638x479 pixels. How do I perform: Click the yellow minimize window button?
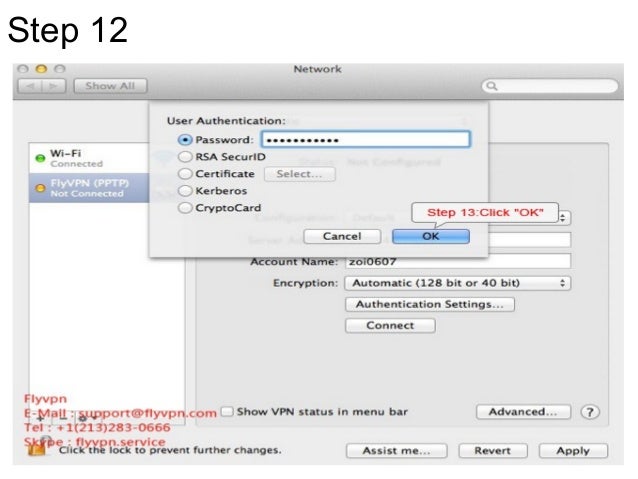(x=41, y=69)
